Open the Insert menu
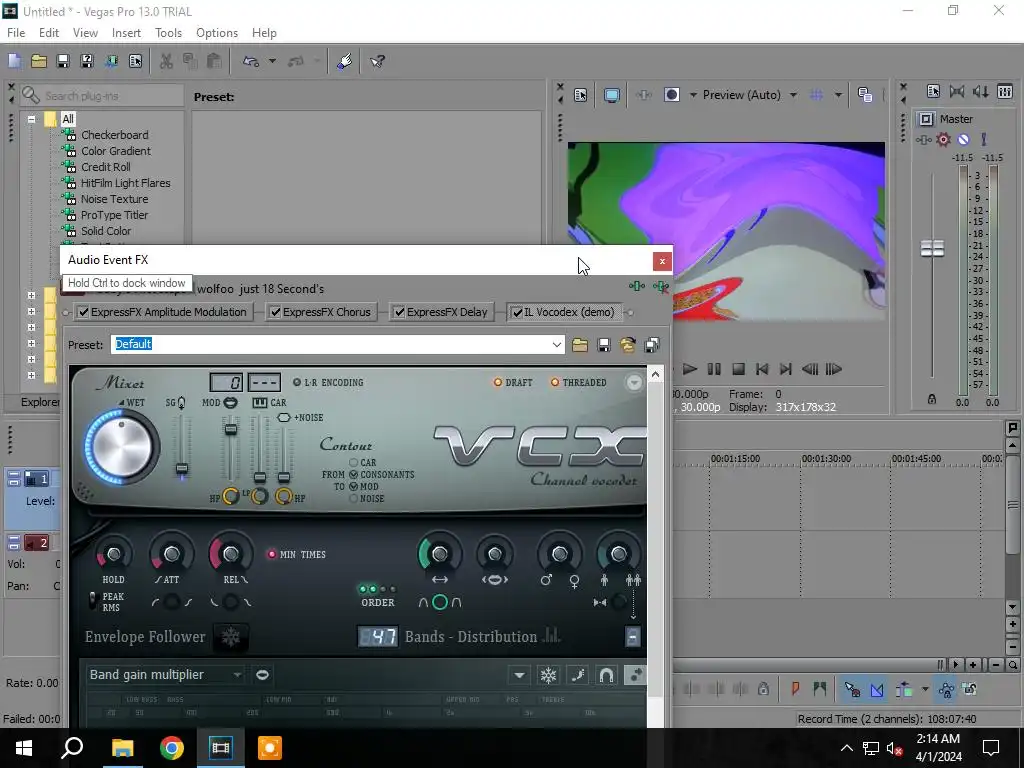 [126, 33]
